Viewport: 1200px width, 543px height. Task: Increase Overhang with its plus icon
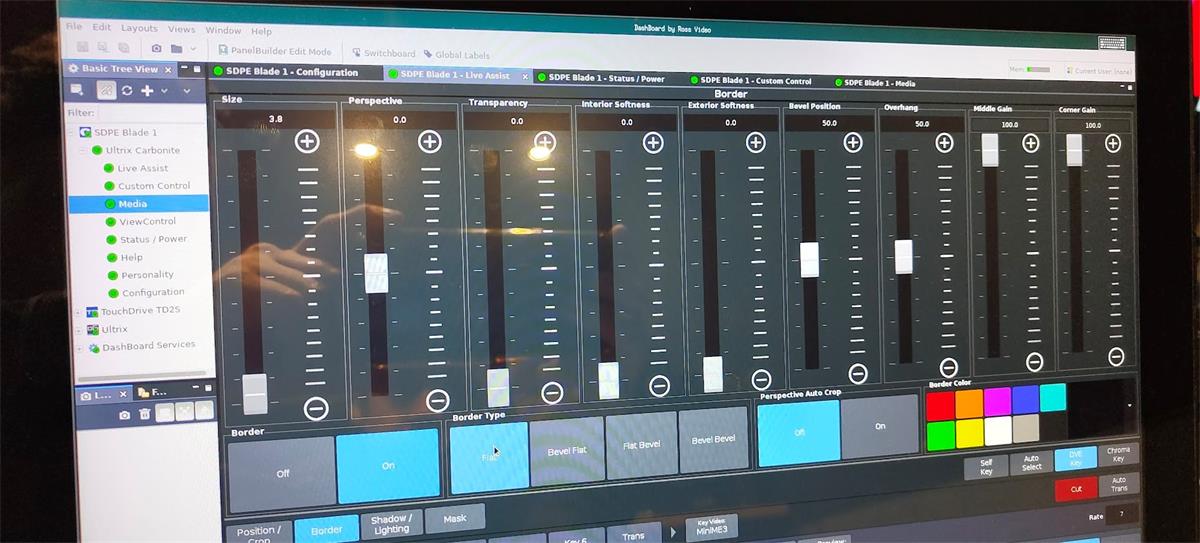[x=944, y=143]
